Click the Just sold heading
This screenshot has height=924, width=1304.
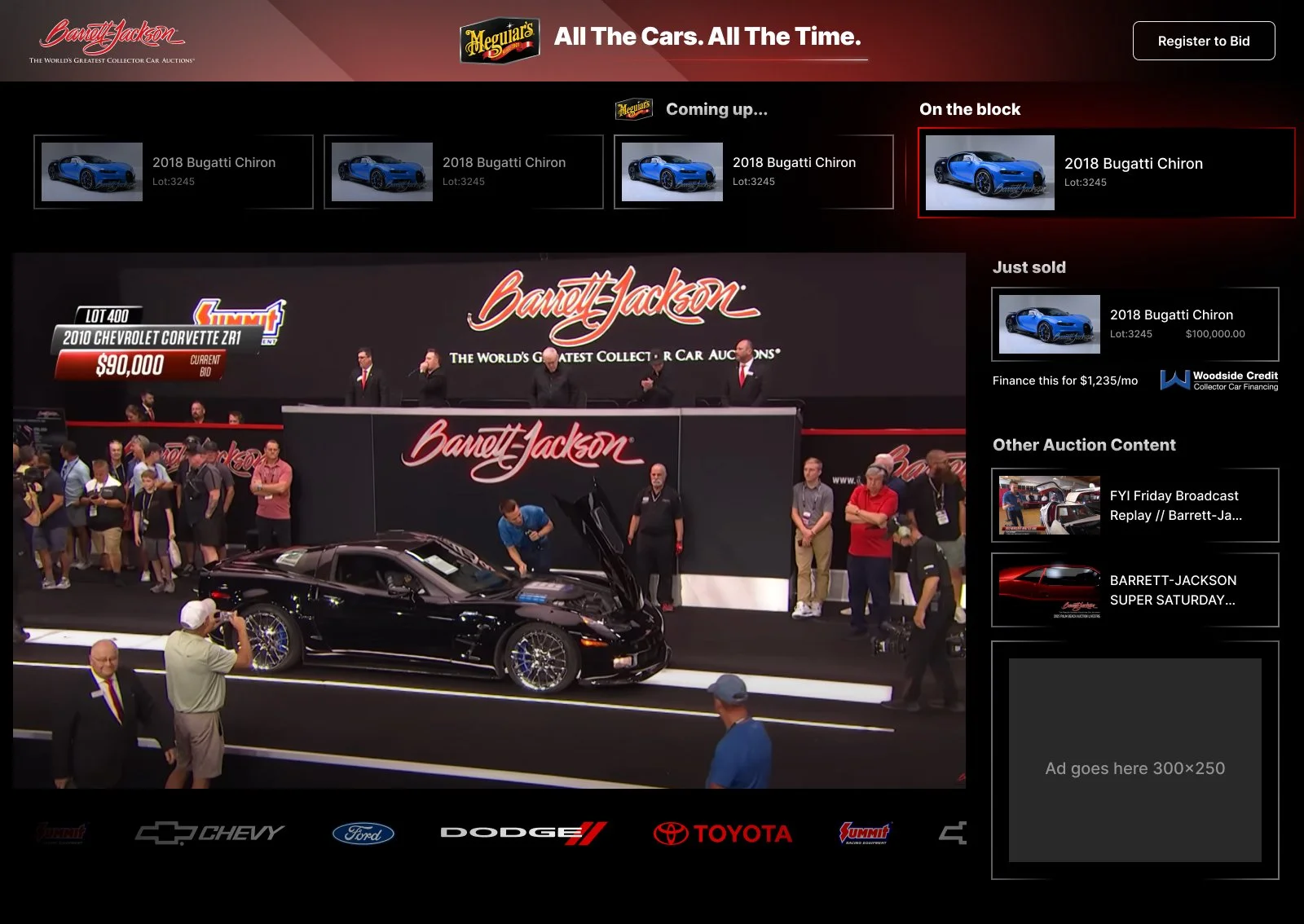click(x=1029, y=267)
